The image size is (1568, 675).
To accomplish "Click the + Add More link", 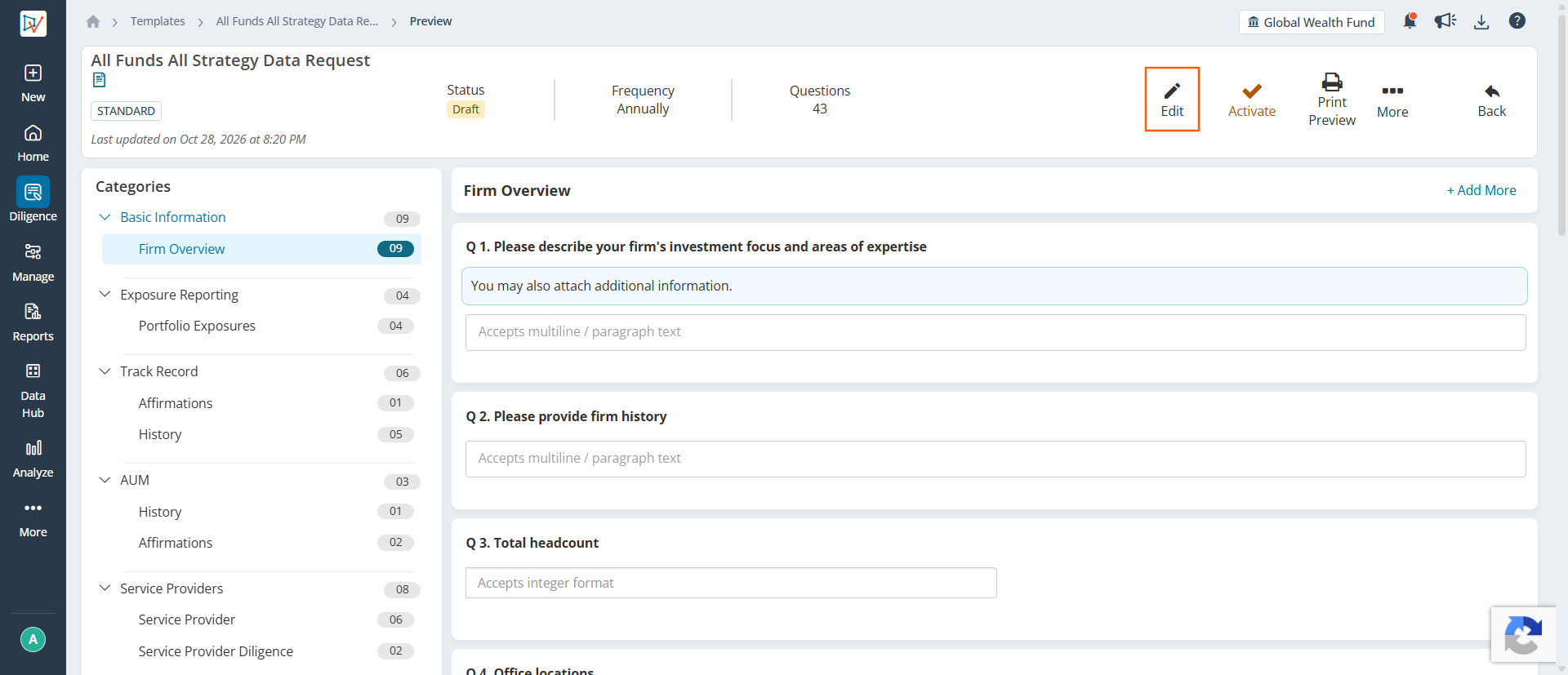I will pyautogui.click(x=1481, y=190).
